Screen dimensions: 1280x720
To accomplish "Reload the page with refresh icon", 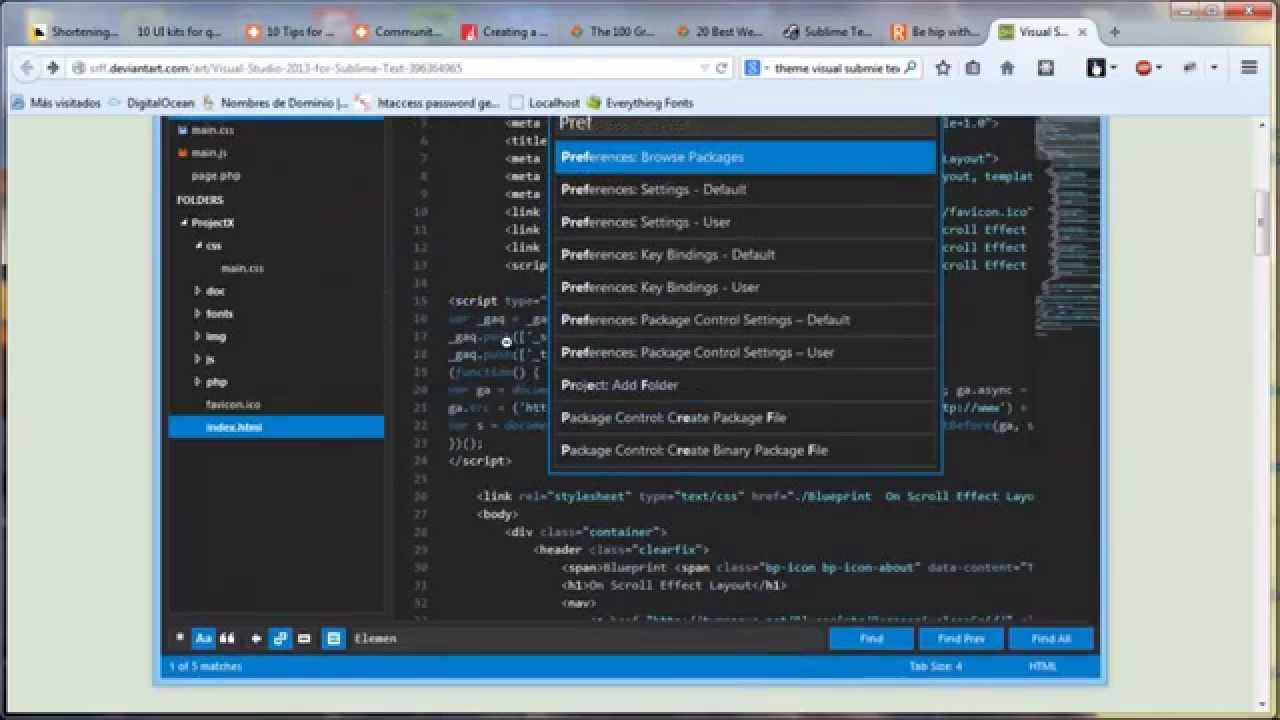I will (x=721, y=68).
